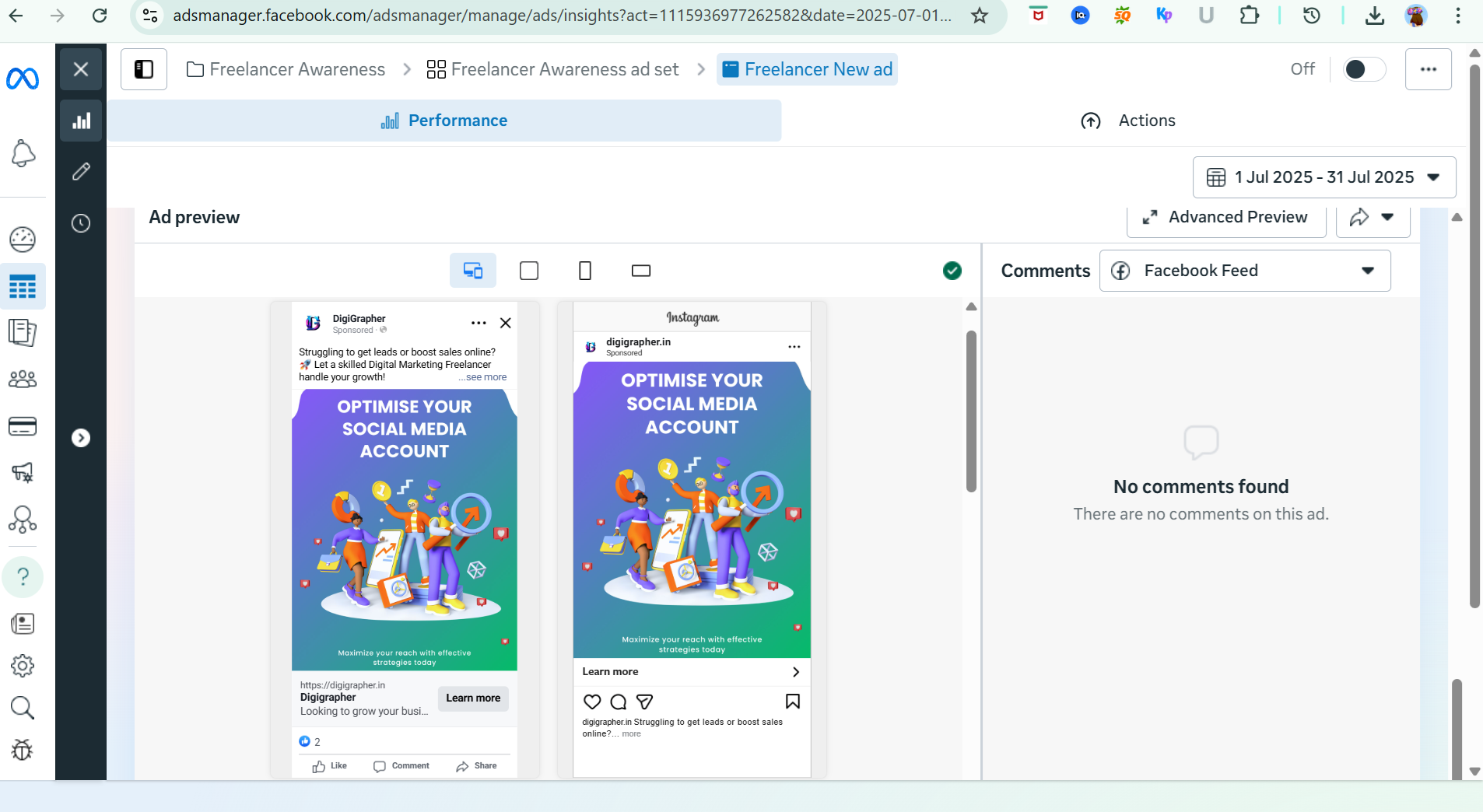Switch to the Performance tab
Screen dimensions: 1483x812
(x=444, y=121)
